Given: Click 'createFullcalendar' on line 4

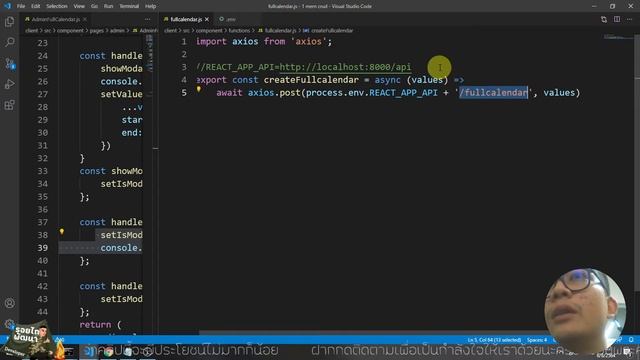Looking at the screenshot, I should point(311,80).
